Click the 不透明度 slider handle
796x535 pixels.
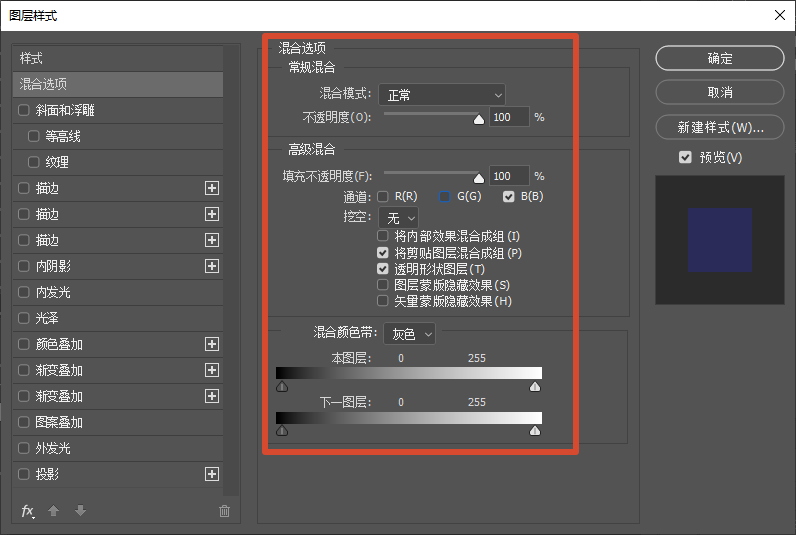(x=479, y=120)
